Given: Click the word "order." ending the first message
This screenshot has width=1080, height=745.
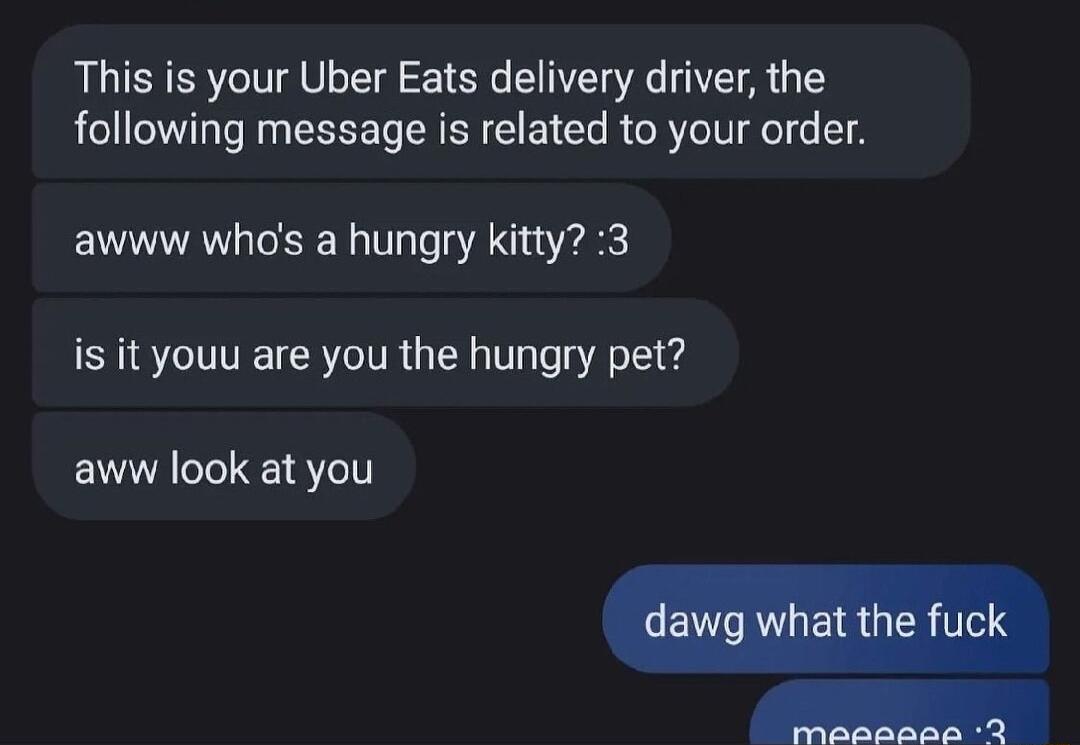Looking at the screenshot, I should pos(812,129).
